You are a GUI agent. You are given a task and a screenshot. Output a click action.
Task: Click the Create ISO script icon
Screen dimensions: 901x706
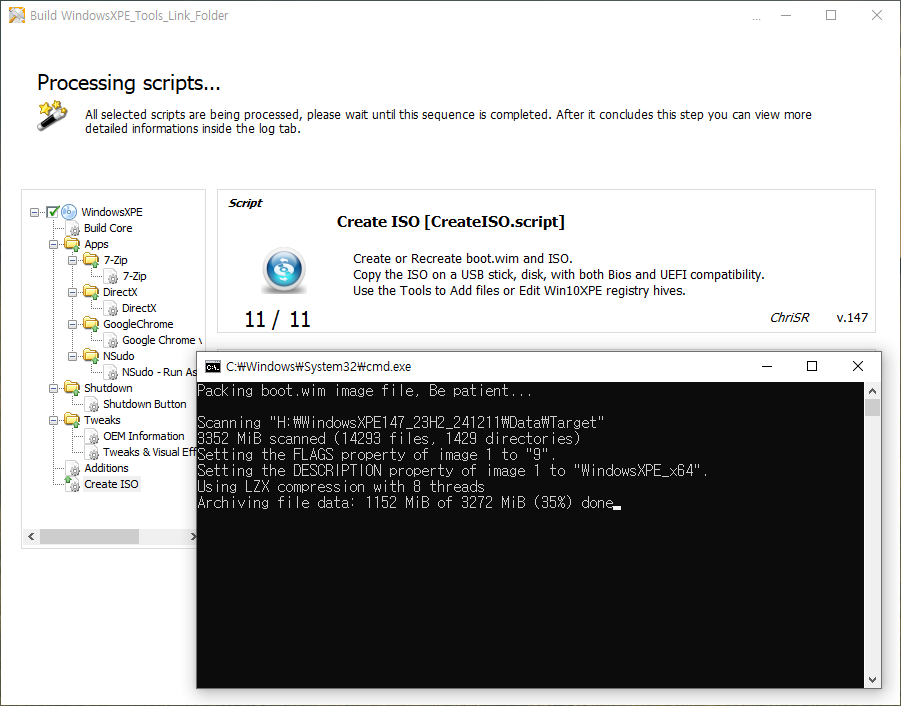(x=73, y=485)
